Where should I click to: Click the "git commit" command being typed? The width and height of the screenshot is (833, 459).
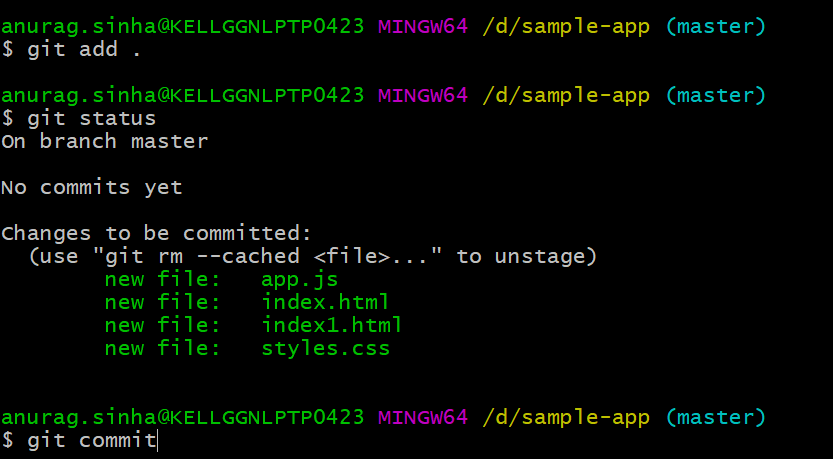[x=91, y=440]
